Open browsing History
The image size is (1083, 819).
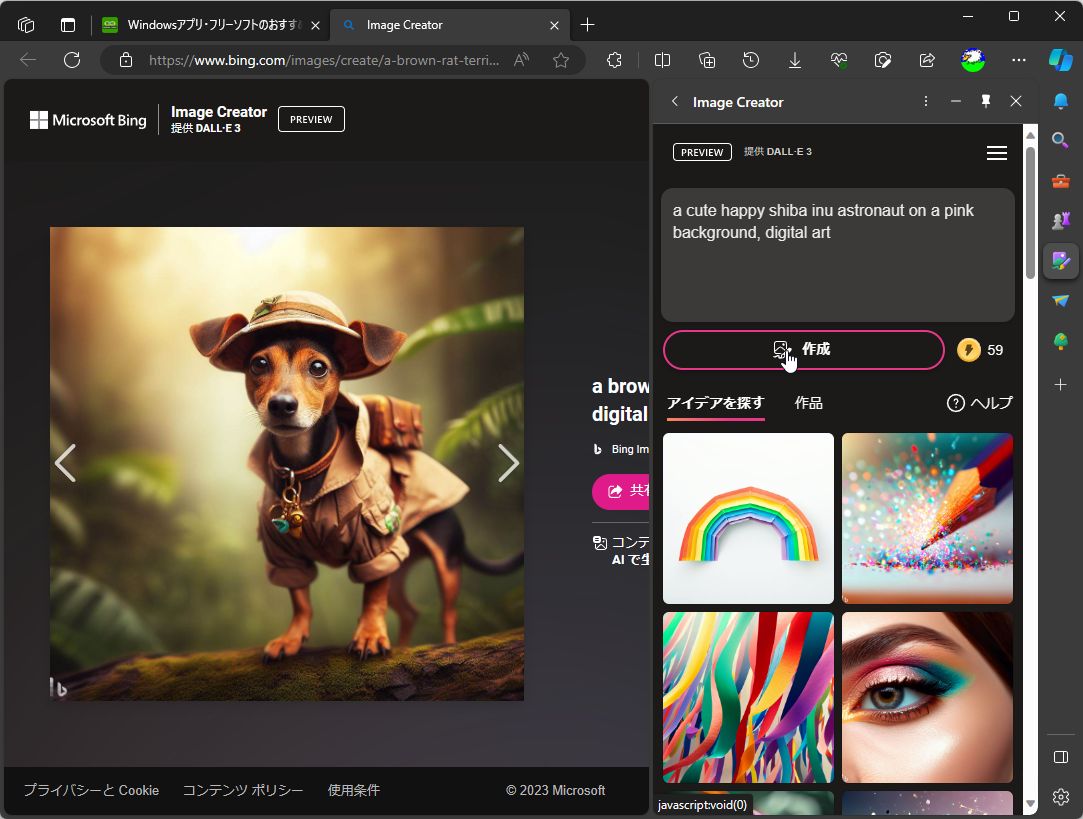pyautogui.click(x=751, y=60)
